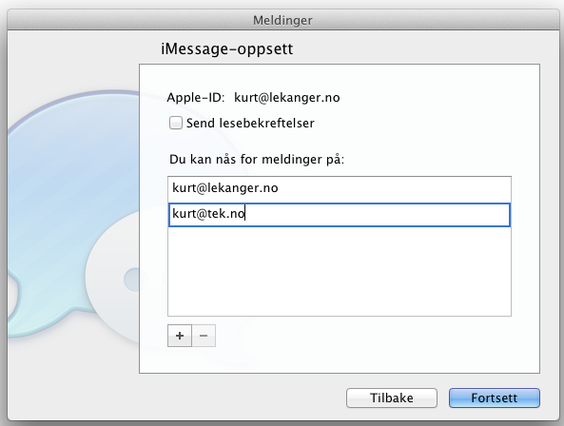The height and width of the screenshot is (426, 564).
Task: Click the Meldinger window title
Action: pyautogui.click(x=282, y=20)
